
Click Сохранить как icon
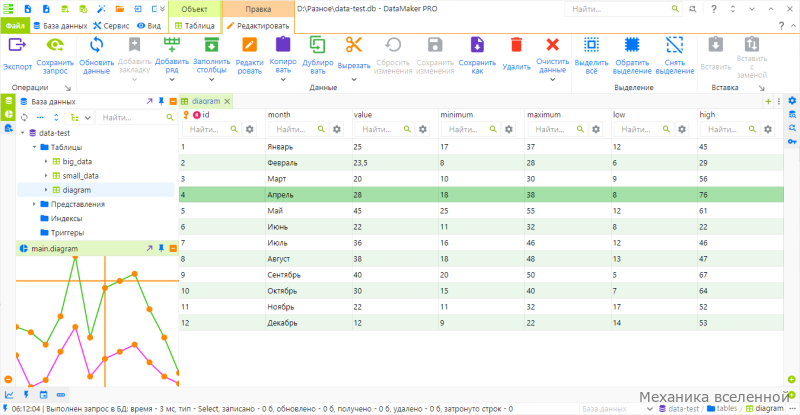[x=477, y=45]
